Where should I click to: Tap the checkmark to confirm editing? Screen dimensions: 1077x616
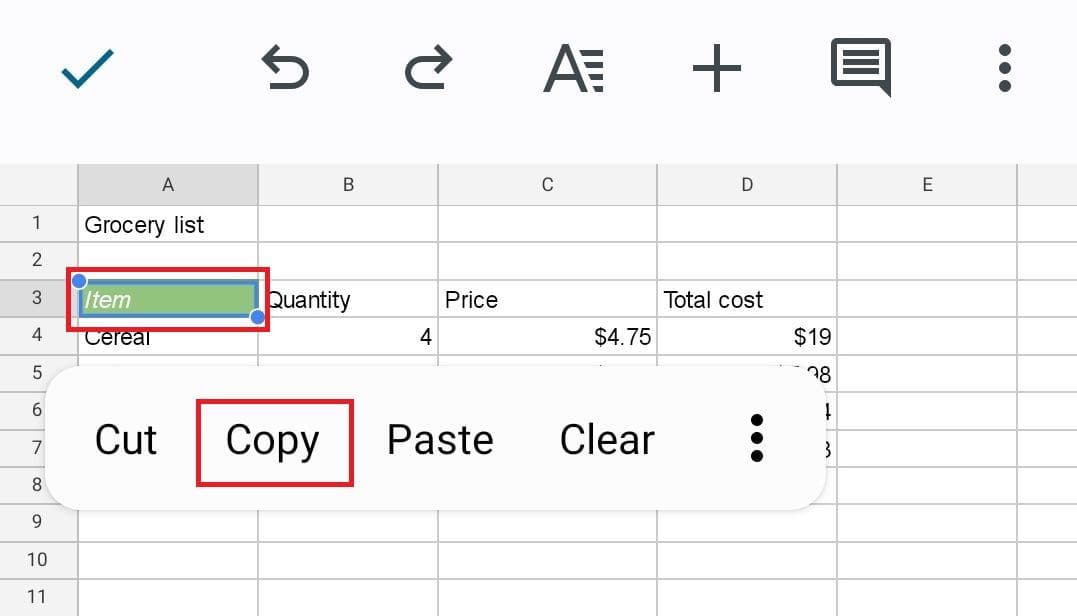click(x=88, y=69)
